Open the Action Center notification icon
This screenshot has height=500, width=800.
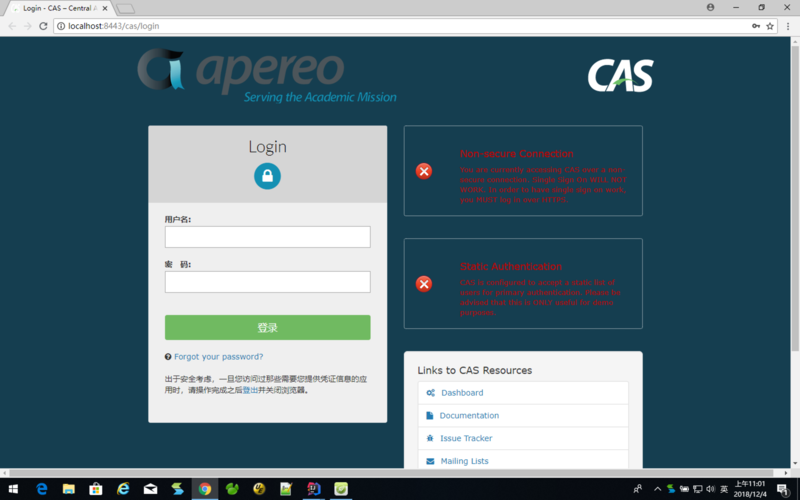783,489
